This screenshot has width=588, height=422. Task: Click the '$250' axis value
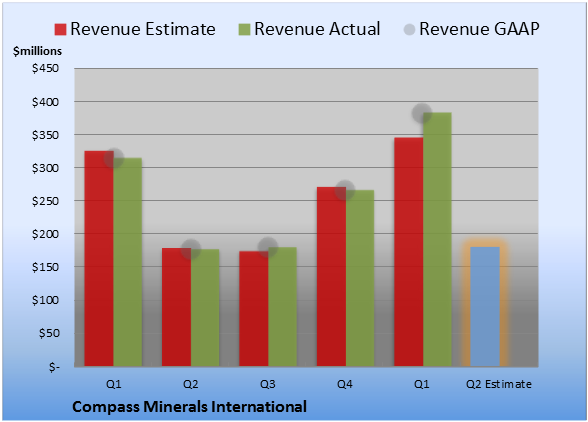[x=45, y=201]
